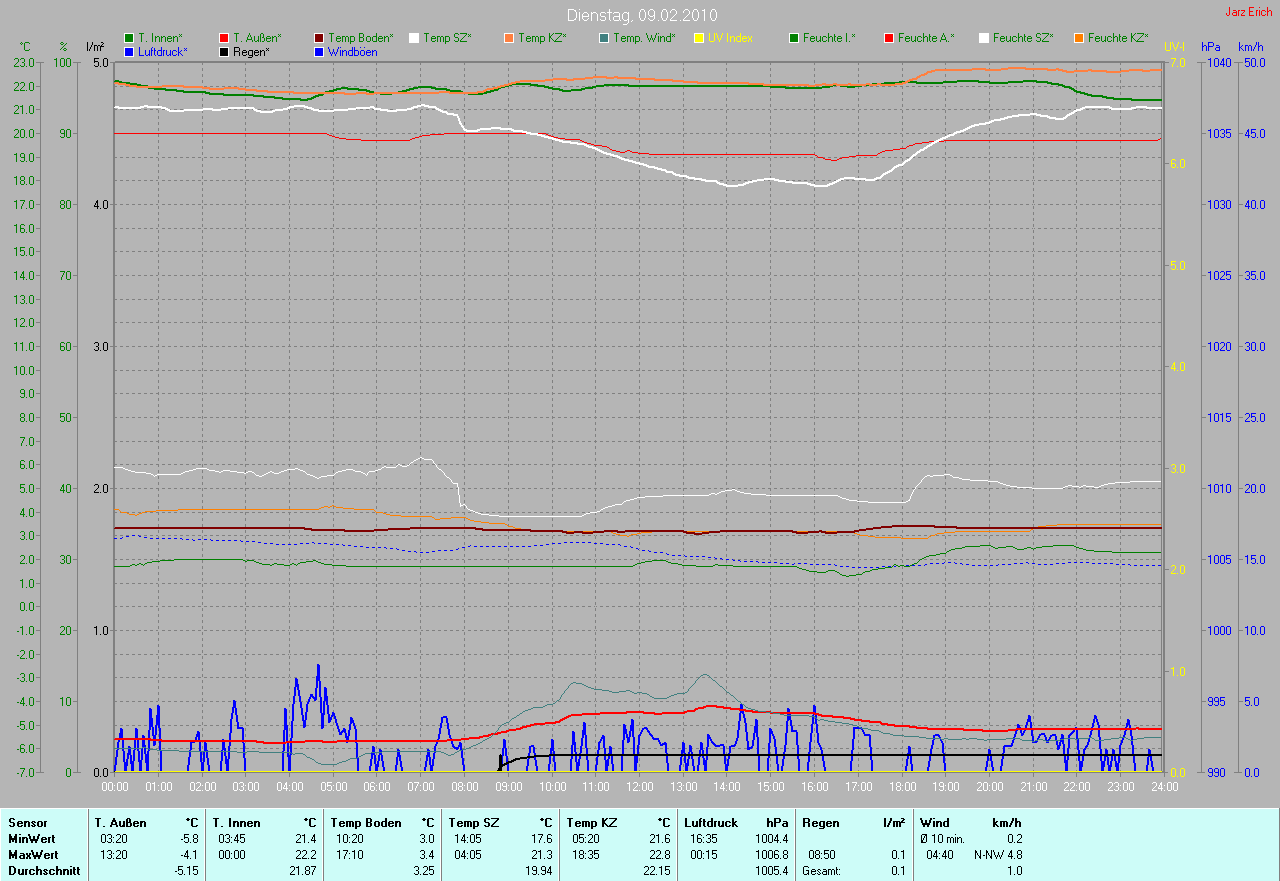Screen dimensions: 1280x881
Task: Click the blue Windböen legend square
Action: (x=319, y=51)
